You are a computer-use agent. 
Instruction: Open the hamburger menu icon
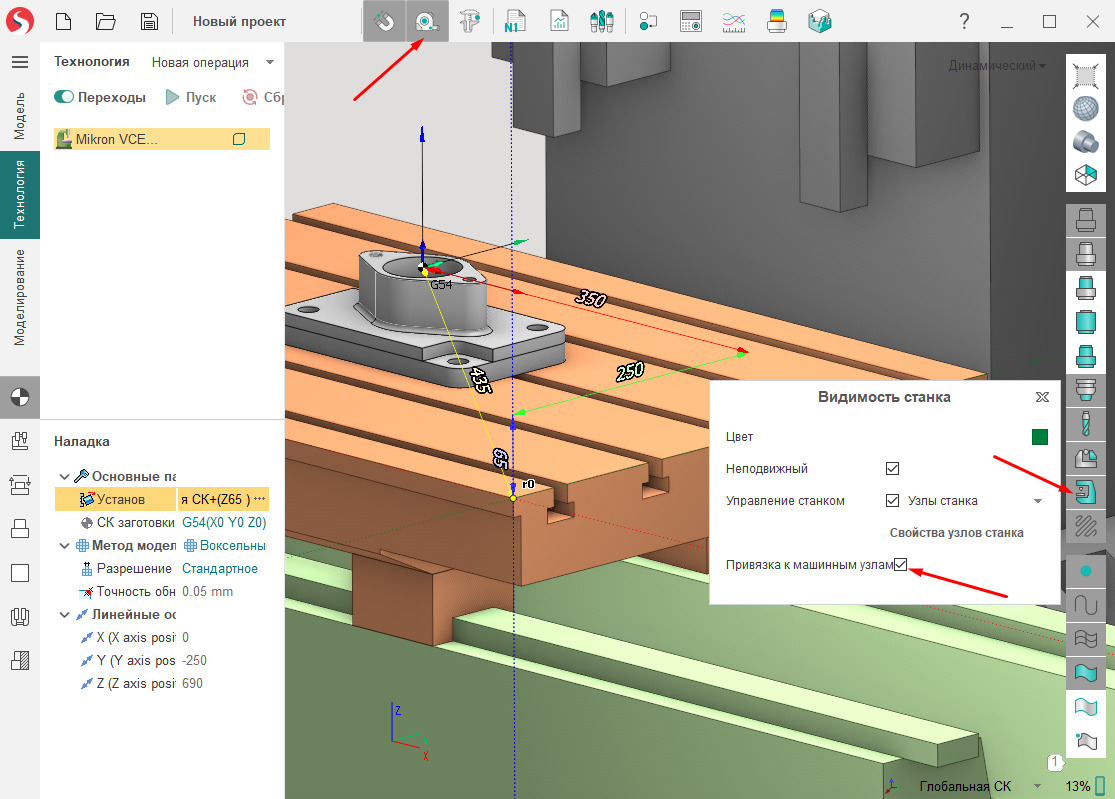(19, 62)
